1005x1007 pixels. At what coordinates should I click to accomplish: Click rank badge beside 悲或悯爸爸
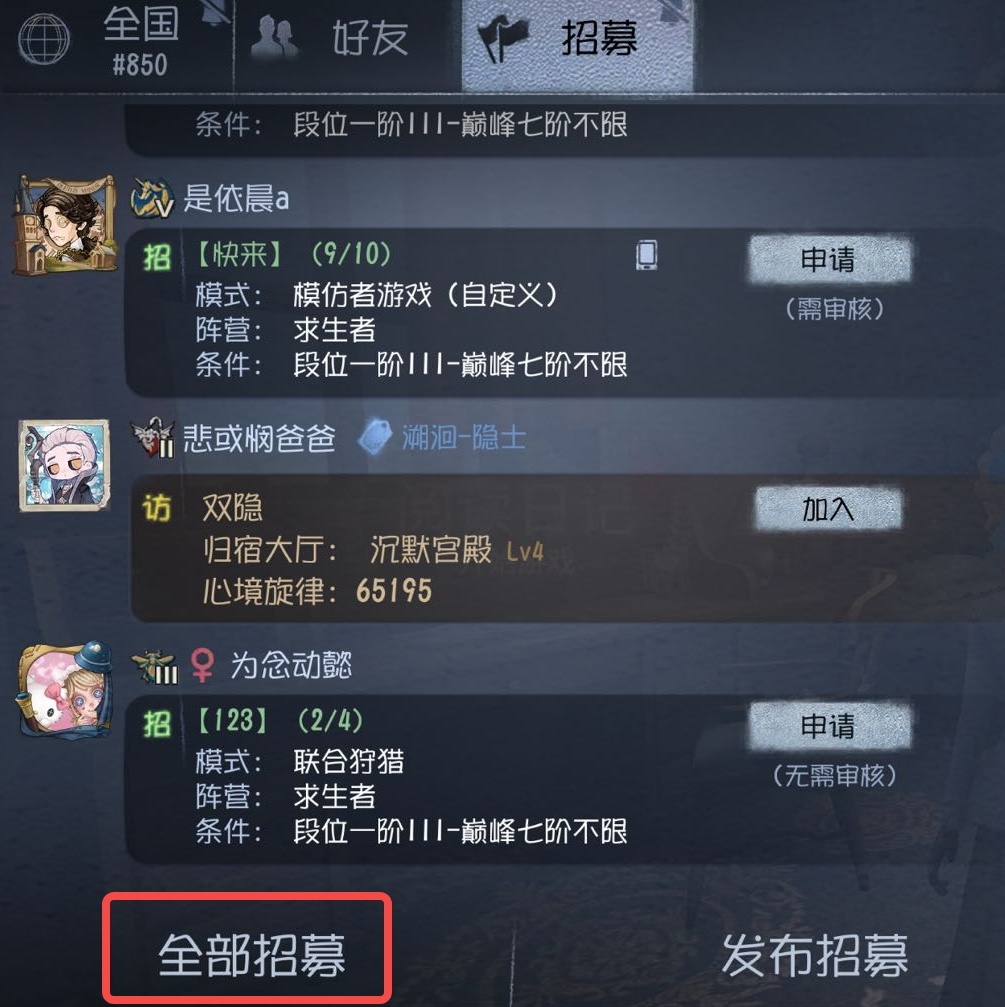click(153, 437)
